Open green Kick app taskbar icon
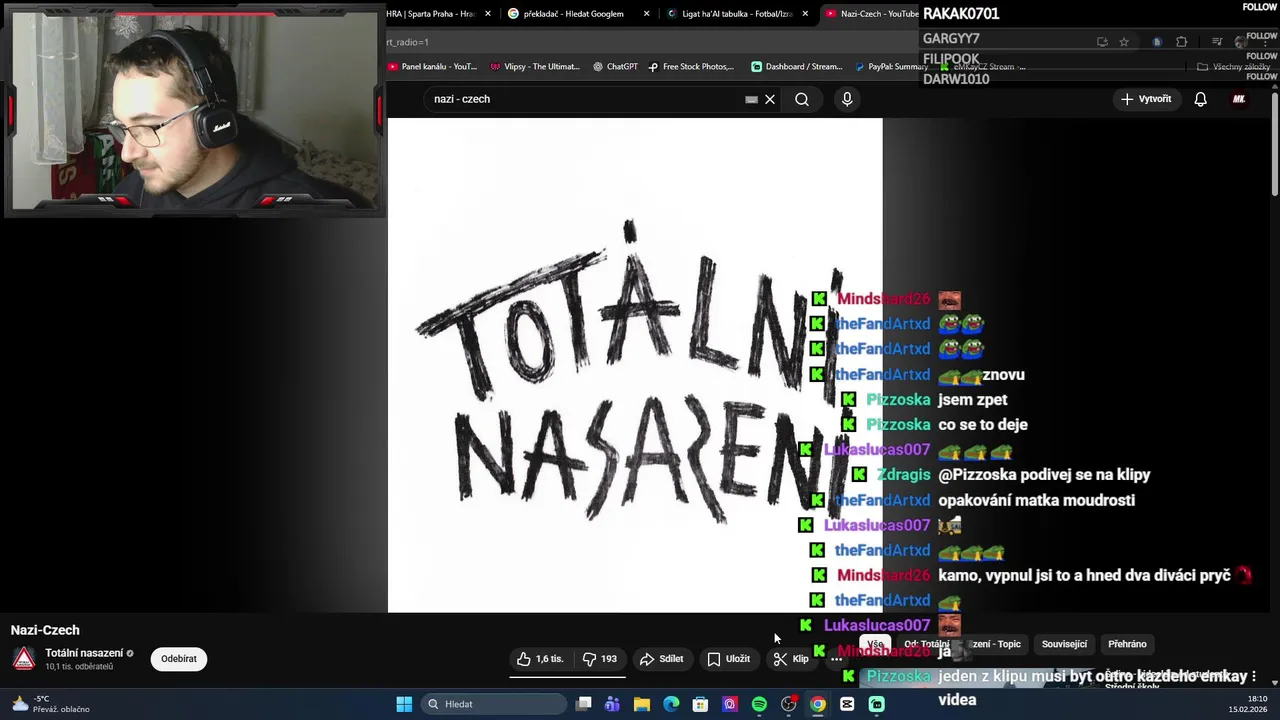Image resolution: width=1280 pixels, height=720 pixels. (877, 704)
